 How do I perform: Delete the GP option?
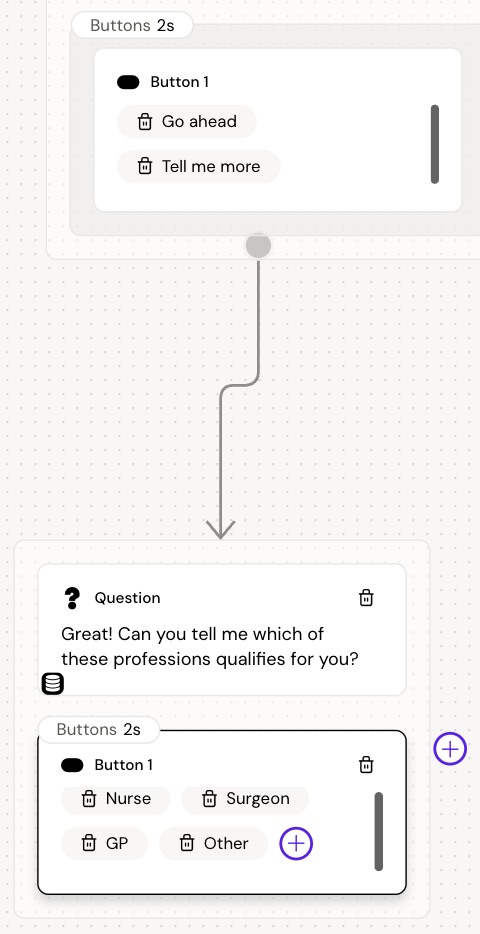89,843
